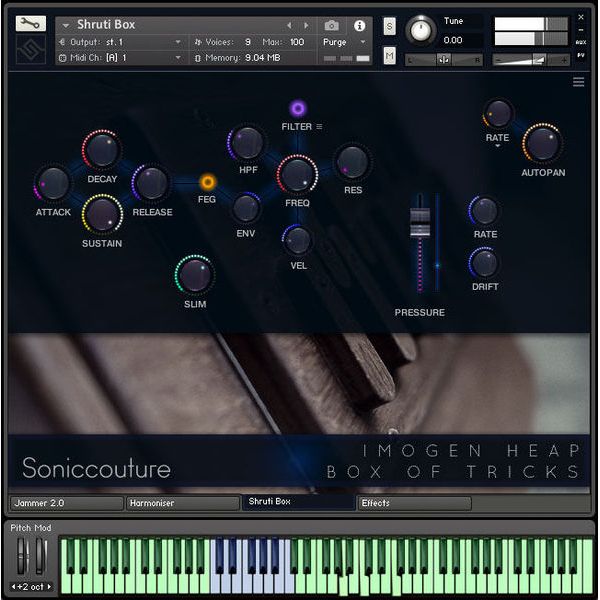This screenshot has width=600, height=600.
Task: Close the instrument with X button
Action: 580,17
